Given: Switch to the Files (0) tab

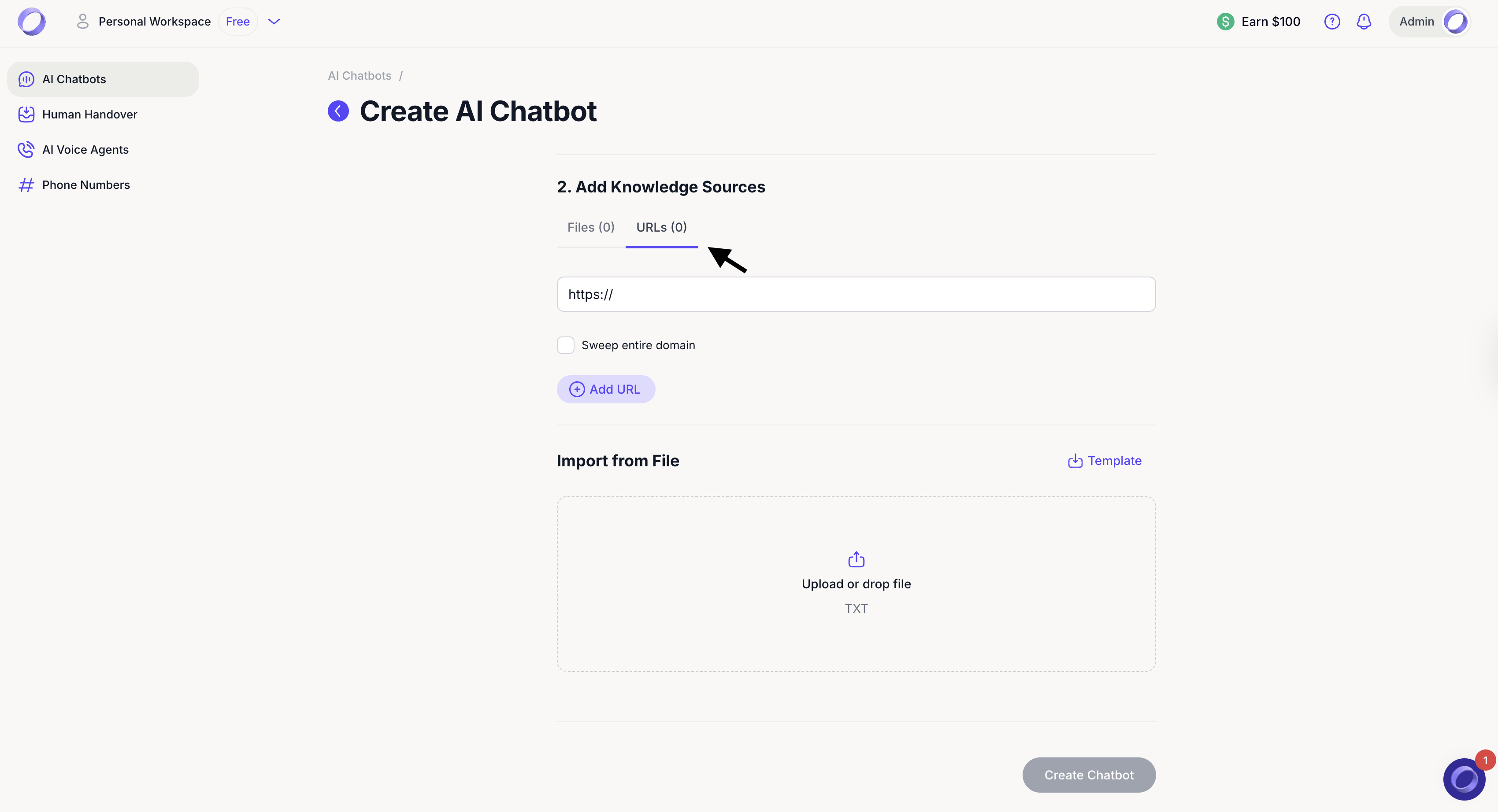Looking at the screenshot, I should click(x=590, y=227).
